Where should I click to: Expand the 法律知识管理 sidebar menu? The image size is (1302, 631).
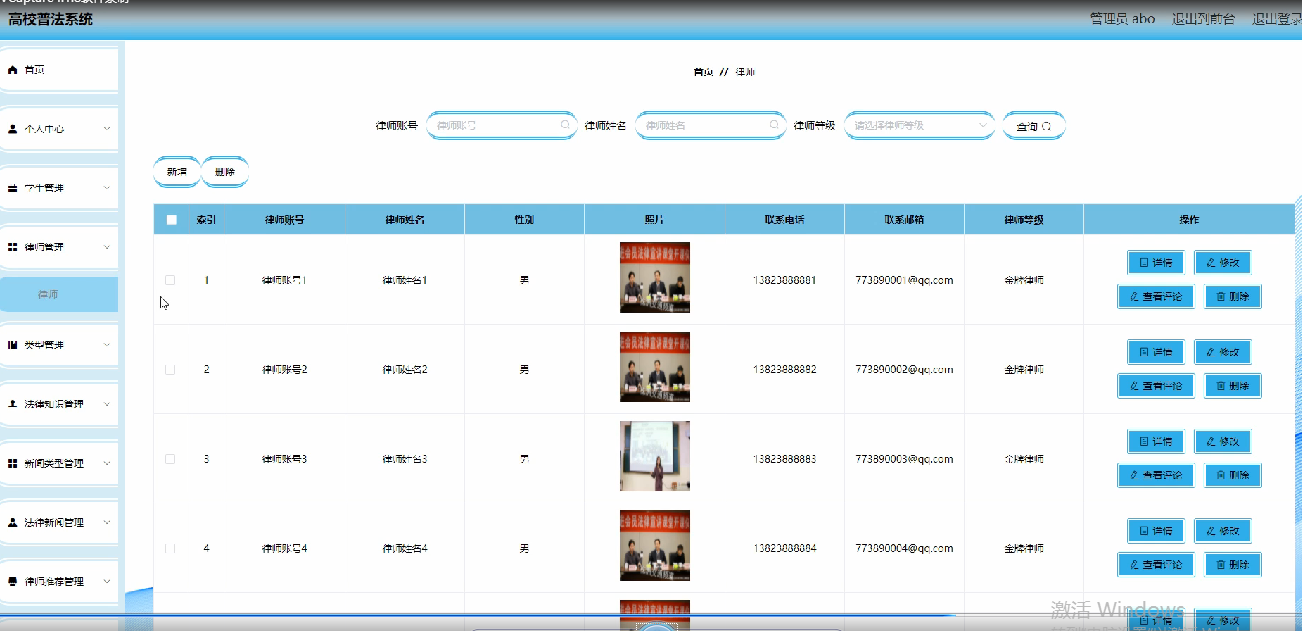(x=59, y=404)
